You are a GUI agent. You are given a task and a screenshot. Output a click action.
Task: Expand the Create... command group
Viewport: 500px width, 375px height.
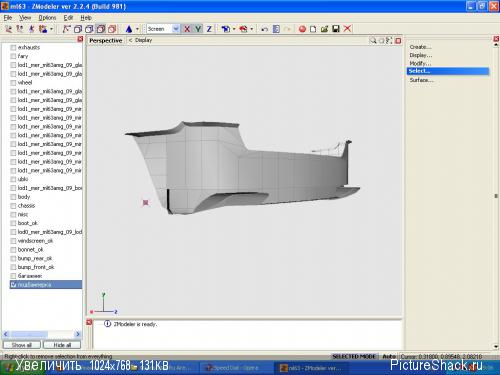pyautogui.click(x=420, y=47)
